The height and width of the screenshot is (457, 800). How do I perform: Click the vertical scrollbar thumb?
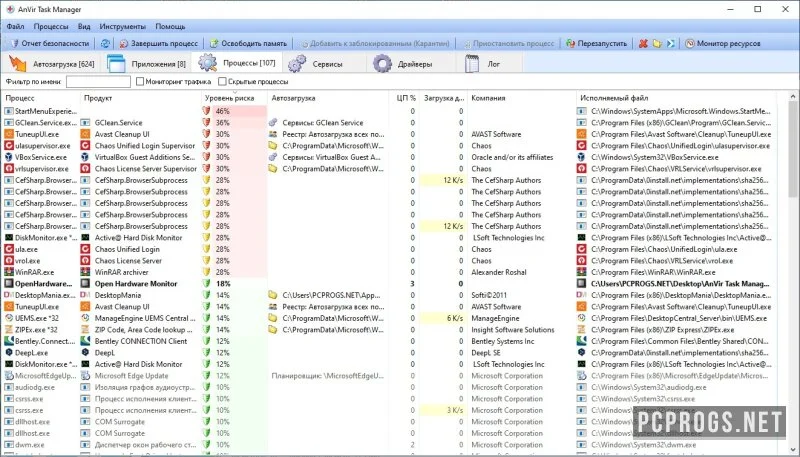(793, 149)
